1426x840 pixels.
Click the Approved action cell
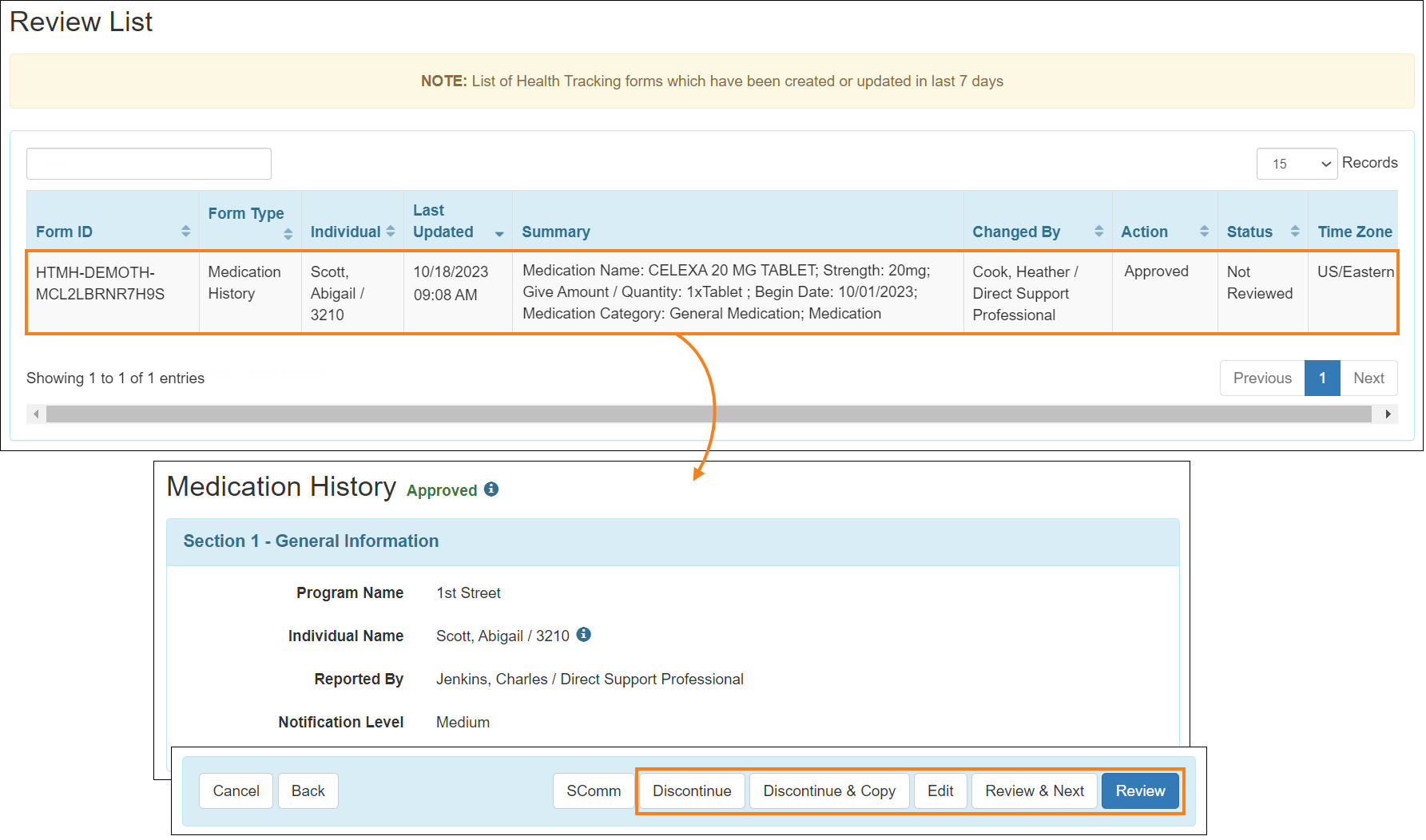click(1165, 292)
